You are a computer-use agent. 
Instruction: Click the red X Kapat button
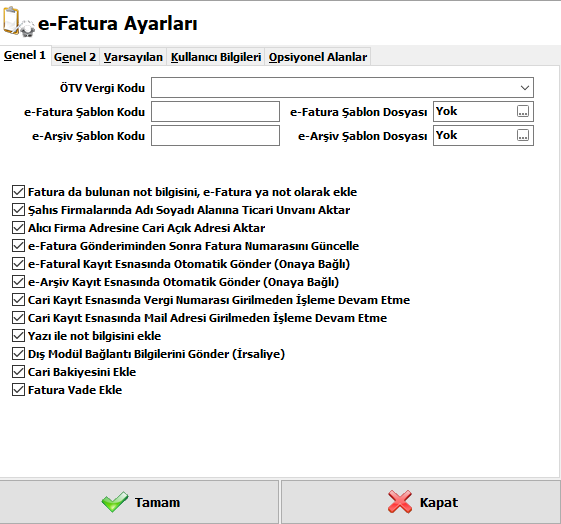coord(421,502)
